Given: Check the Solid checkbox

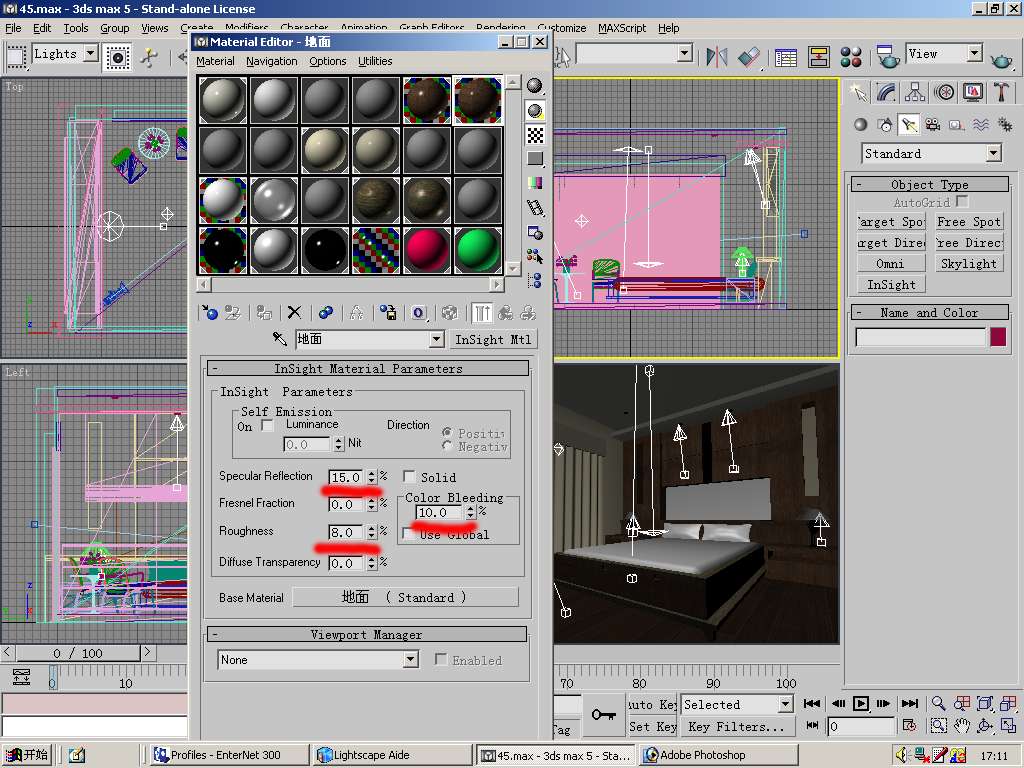Looking at the screenshot, I should pos(409,477).
